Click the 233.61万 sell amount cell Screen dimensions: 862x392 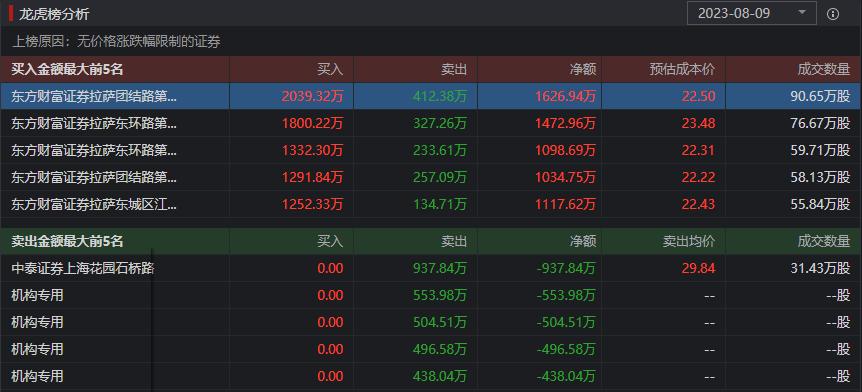click(x=440, y=150)
